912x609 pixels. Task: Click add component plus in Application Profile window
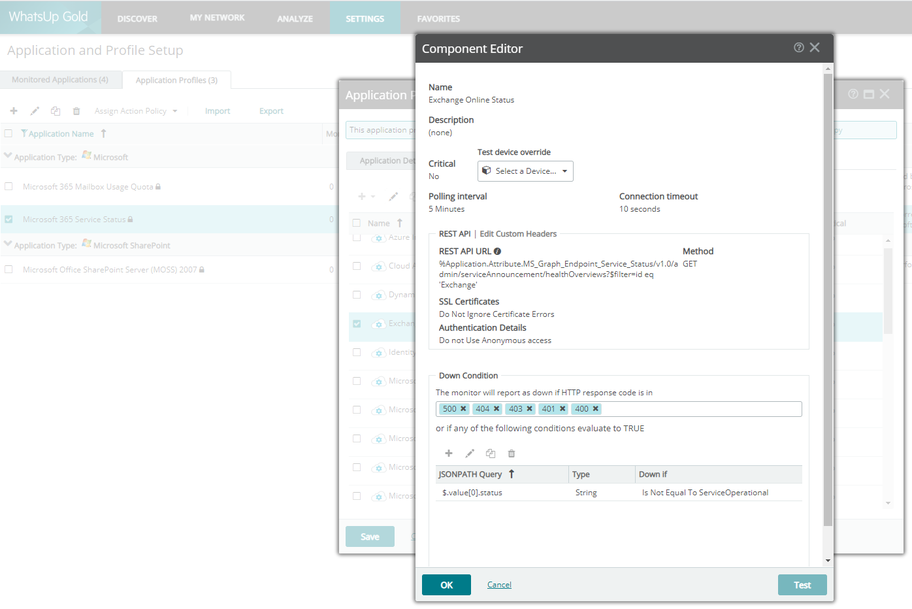362,197
